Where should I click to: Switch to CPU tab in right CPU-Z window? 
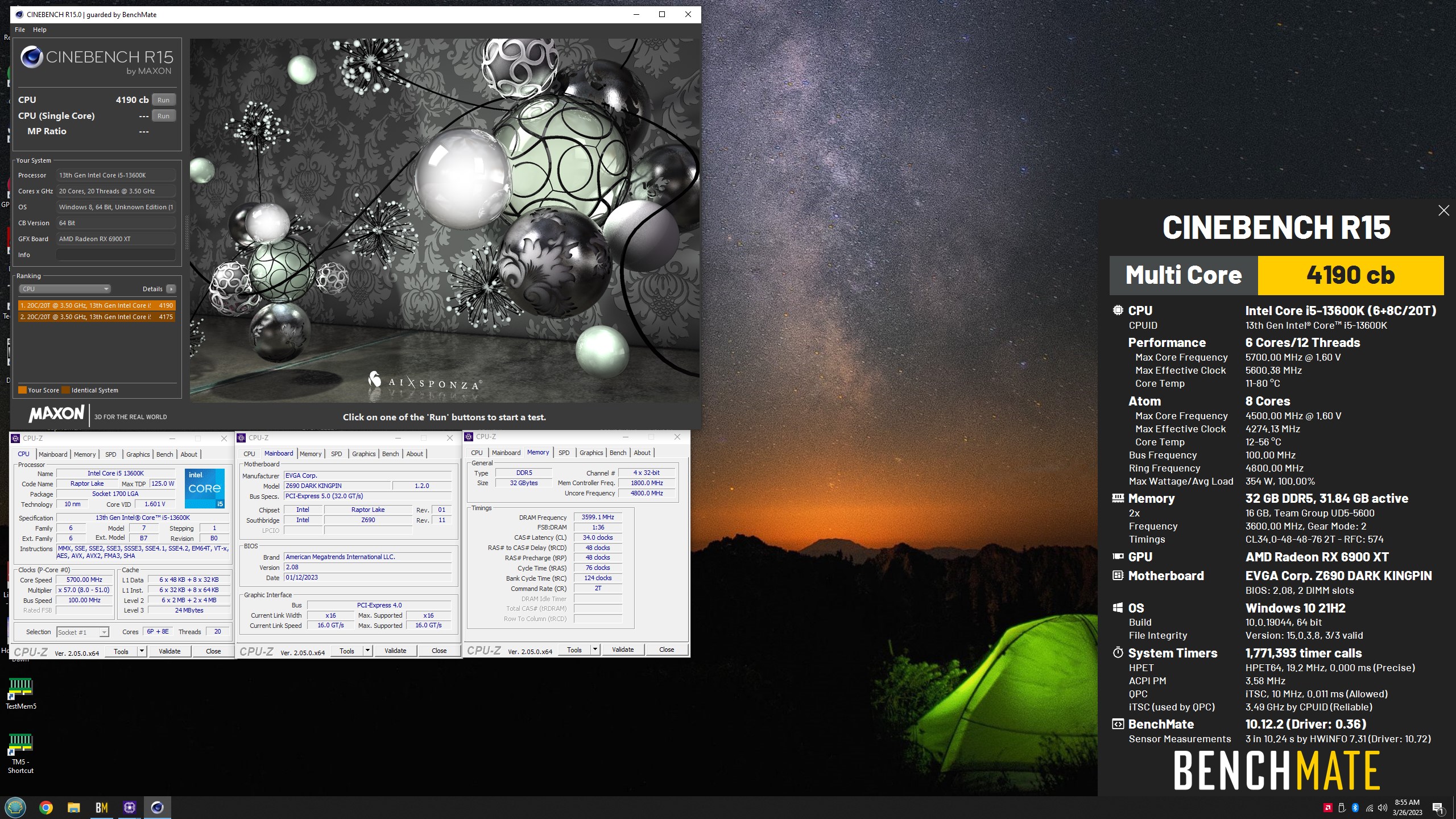tap(477, 453)
